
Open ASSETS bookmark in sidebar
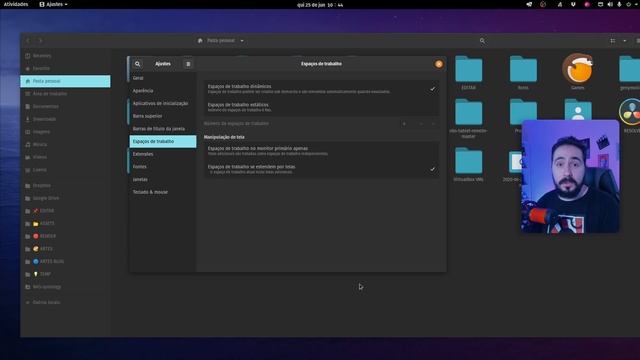point(65,223)
